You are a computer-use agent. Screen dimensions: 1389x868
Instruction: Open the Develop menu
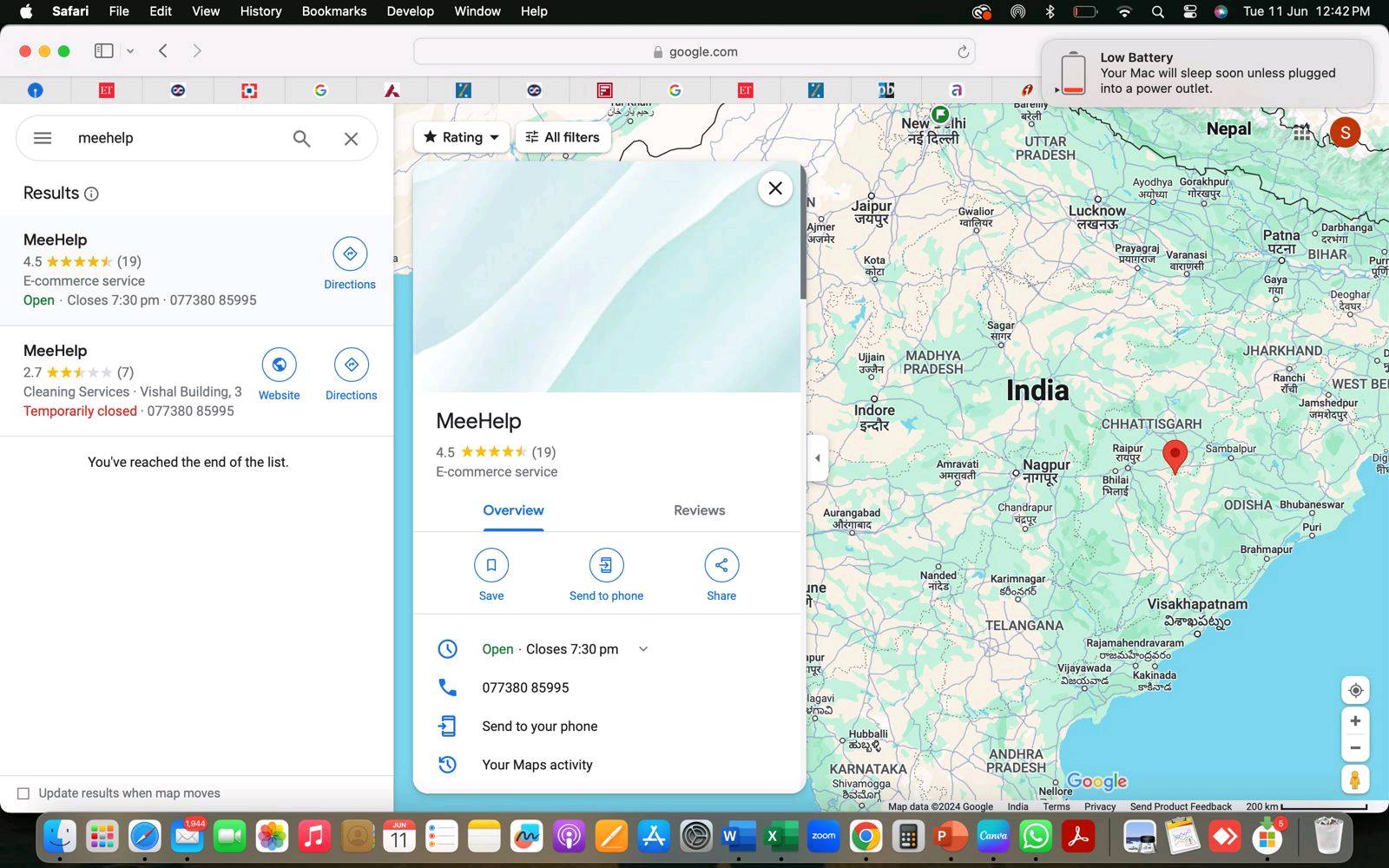click(410, 11)
